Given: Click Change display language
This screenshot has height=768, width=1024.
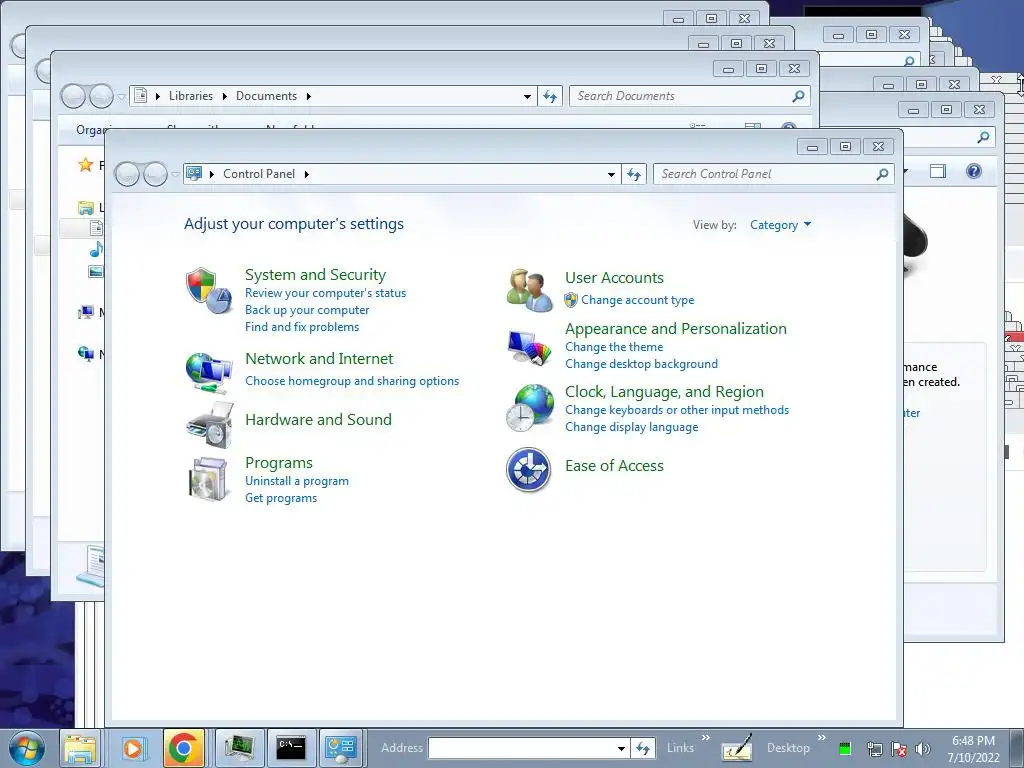Looking at the screenshot, I should pos(632,427).
